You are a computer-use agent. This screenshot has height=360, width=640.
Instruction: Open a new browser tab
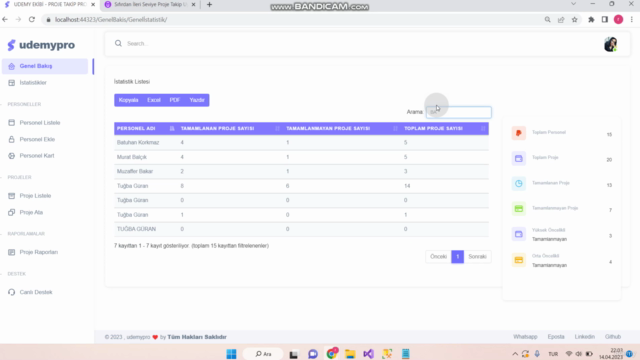pos(209,4)
